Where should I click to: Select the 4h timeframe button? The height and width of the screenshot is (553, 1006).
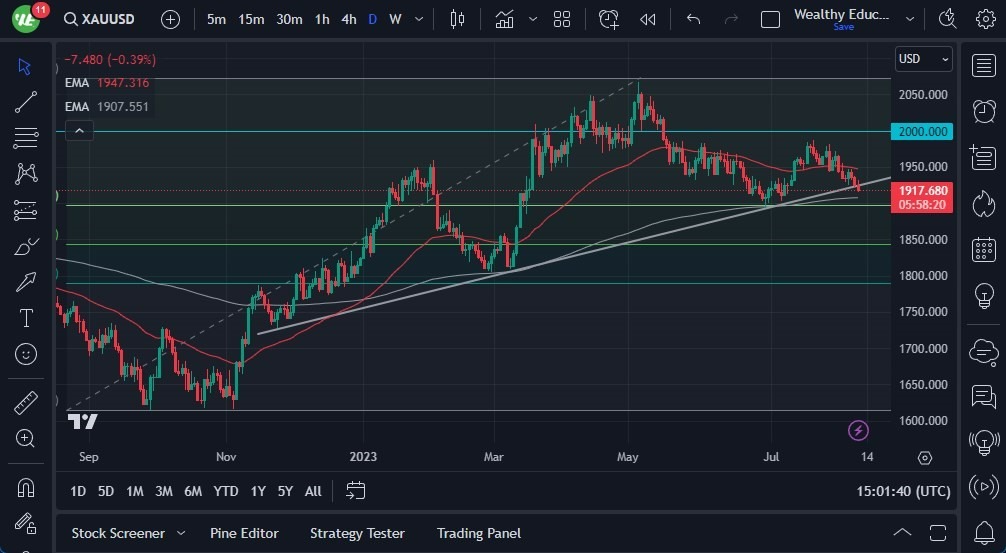pos(348,19)
